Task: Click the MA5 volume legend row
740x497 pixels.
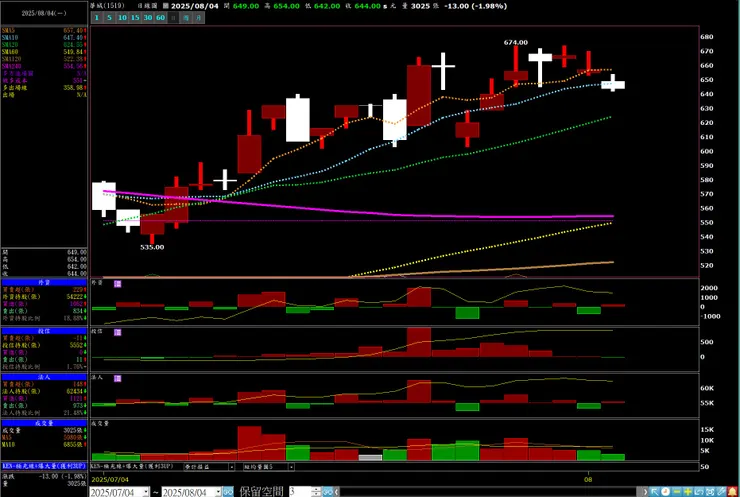Action: point(44,438)
